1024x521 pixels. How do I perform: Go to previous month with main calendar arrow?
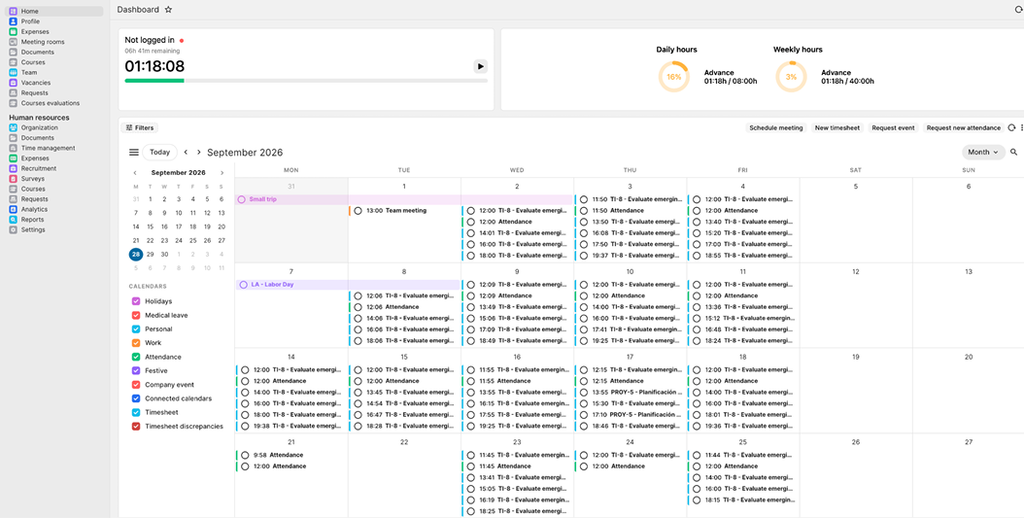tap(185, 152)
